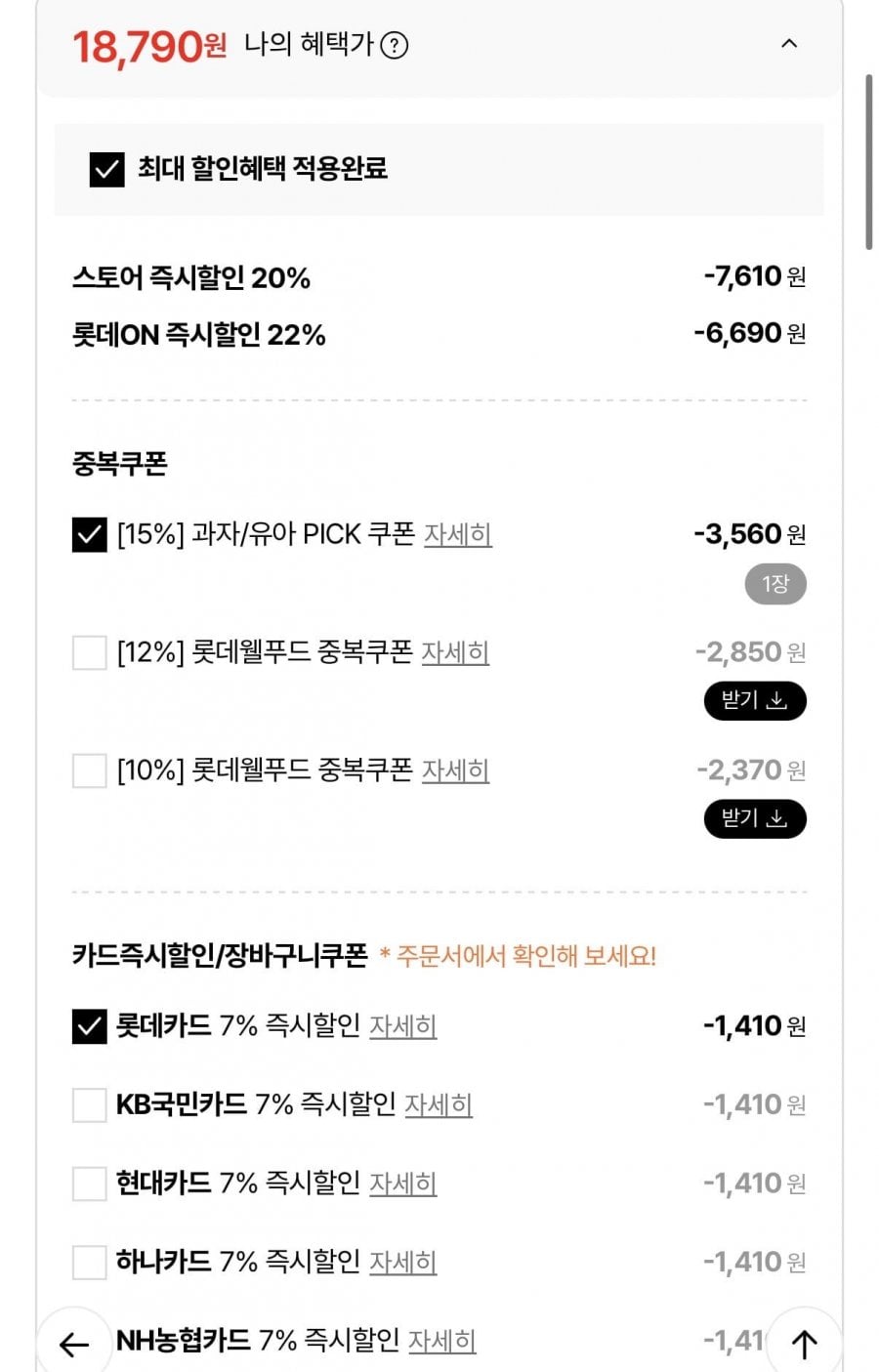Uncheck the 롯데카드 7% 즉시할인 option
Image resolution: width=879 pixels, height=1372 pixels.
pyautogui.click(x=89, y=1026)
